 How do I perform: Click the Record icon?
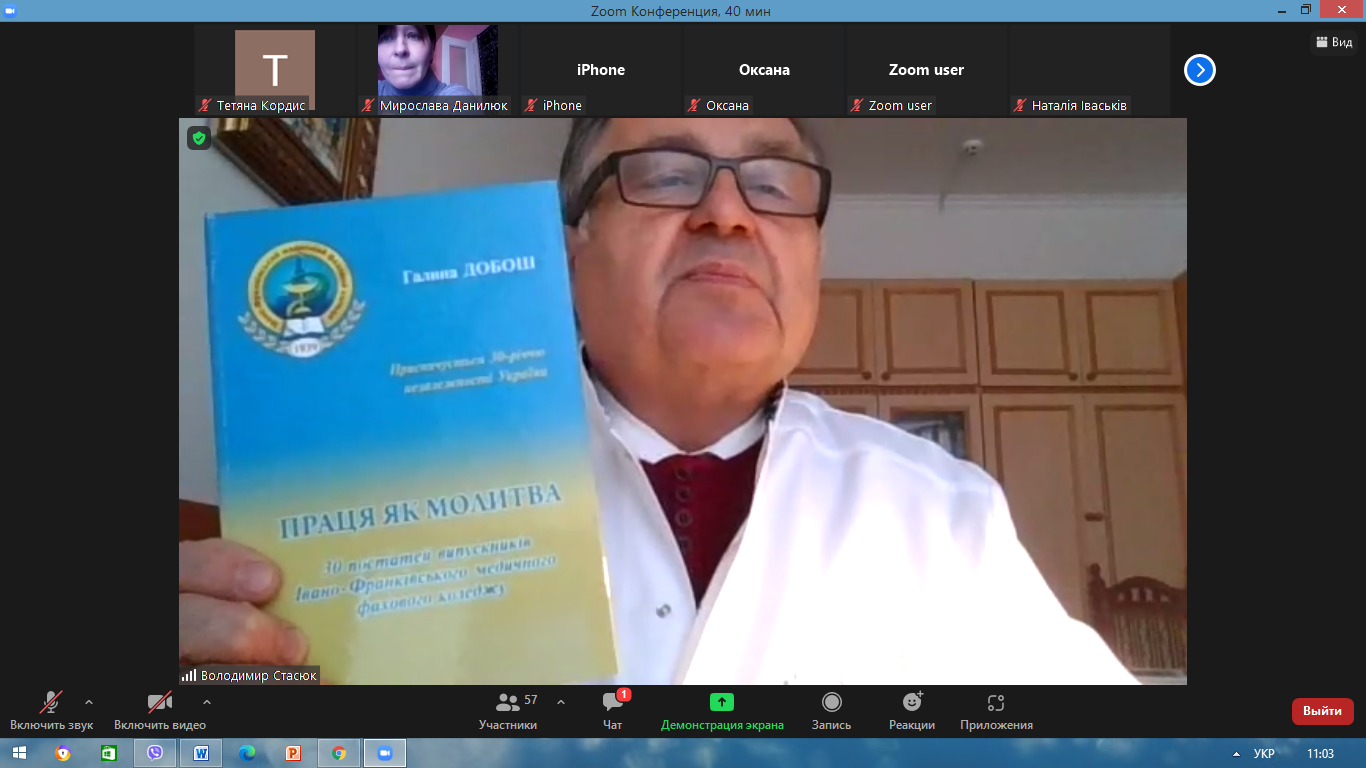(831, 702)
